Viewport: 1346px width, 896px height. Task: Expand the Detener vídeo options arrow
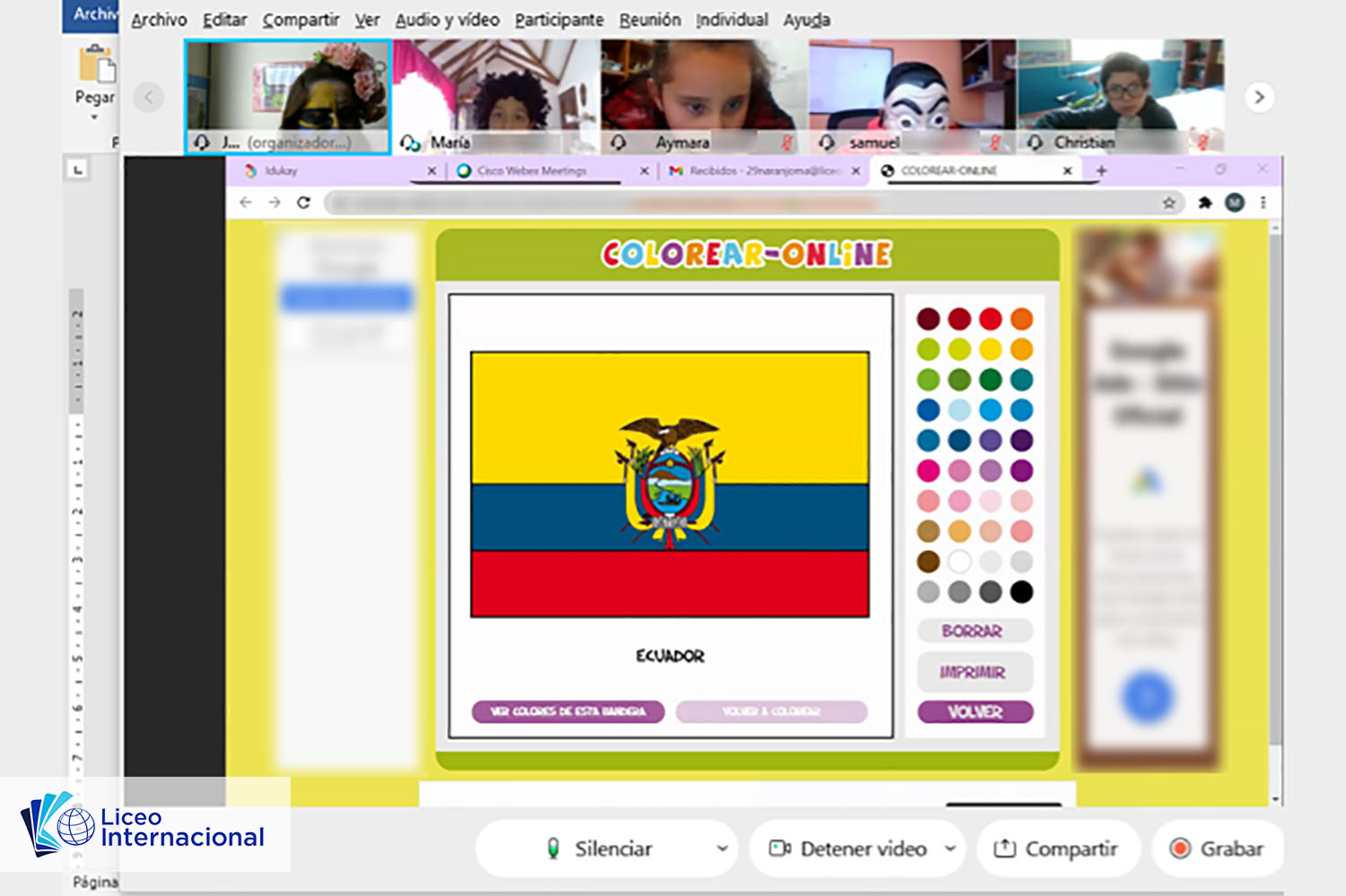click(x=949, y=848)
